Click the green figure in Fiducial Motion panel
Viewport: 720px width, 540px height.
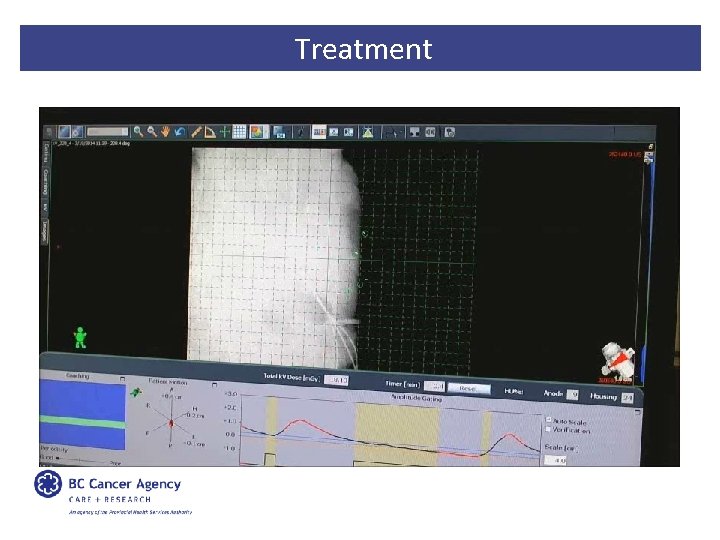135,392
